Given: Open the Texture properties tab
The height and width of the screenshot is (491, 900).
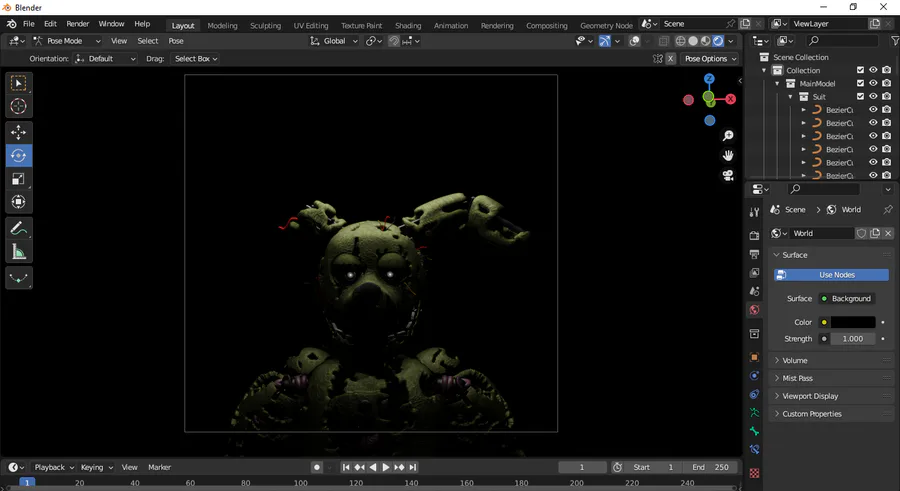Looking at the screenshot, I should pyautogui.click(x=754, y=473).
